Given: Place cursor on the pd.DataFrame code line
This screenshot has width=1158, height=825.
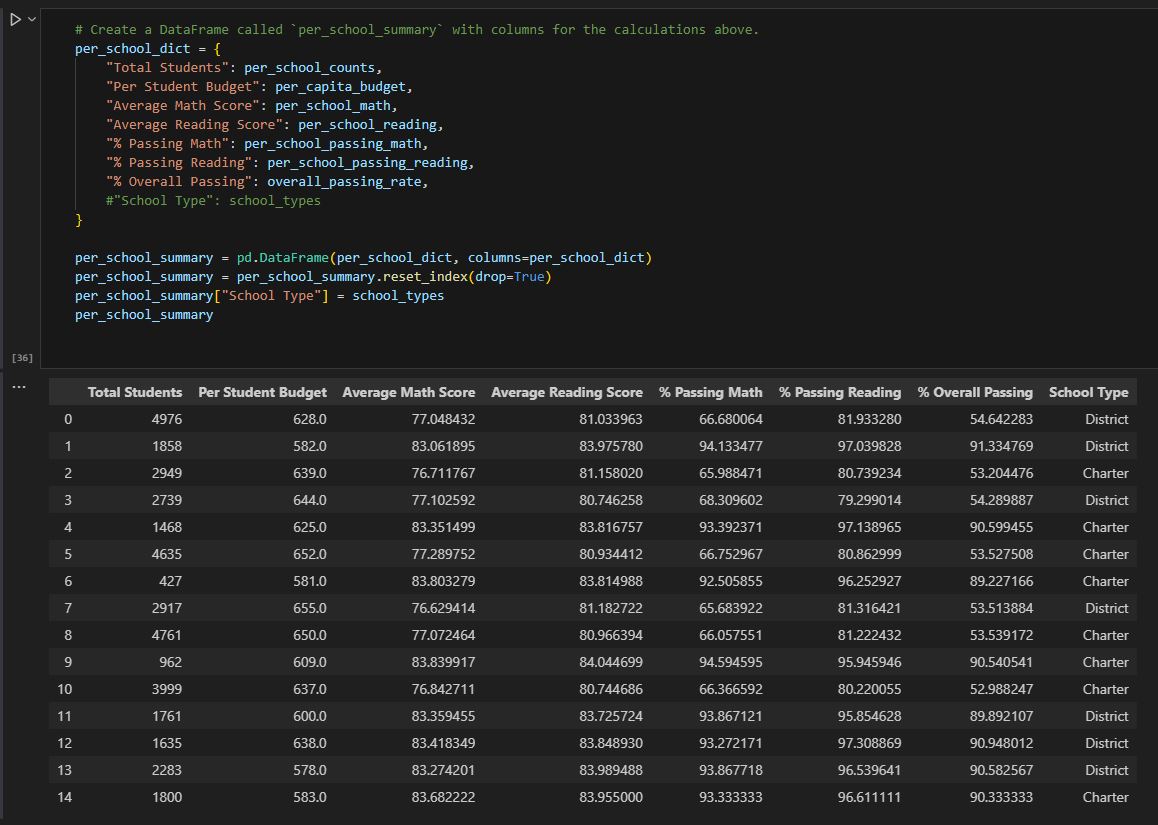Looking at the screenshot, I should (362, 257).
